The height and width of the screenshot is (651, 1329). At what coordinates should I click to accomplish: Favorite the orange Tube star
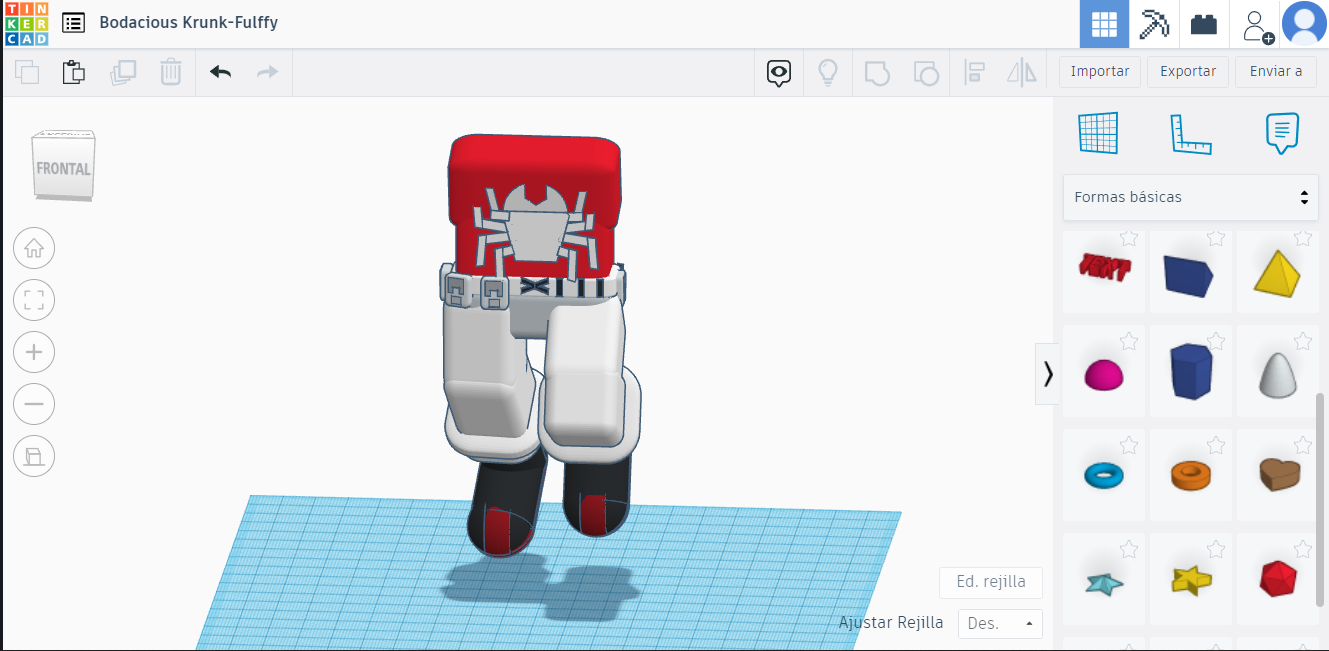pyautogui.click(x=1216, y=445)
